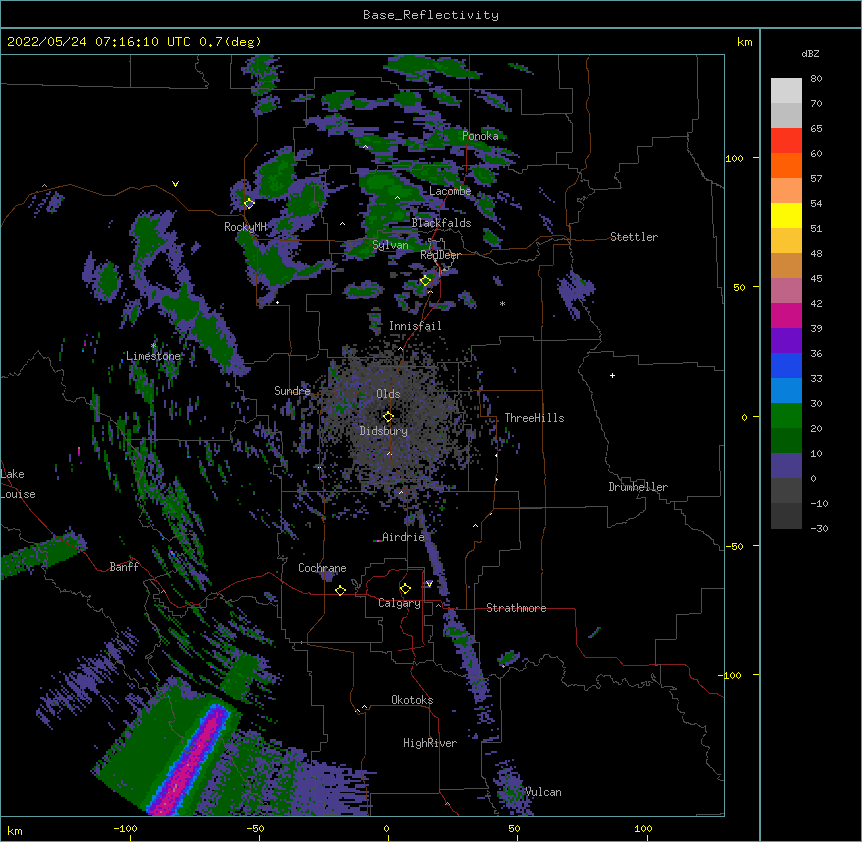Click the green 30 dBZ legend swatch
Screen dimensions: 862x842
pos(786,416)
